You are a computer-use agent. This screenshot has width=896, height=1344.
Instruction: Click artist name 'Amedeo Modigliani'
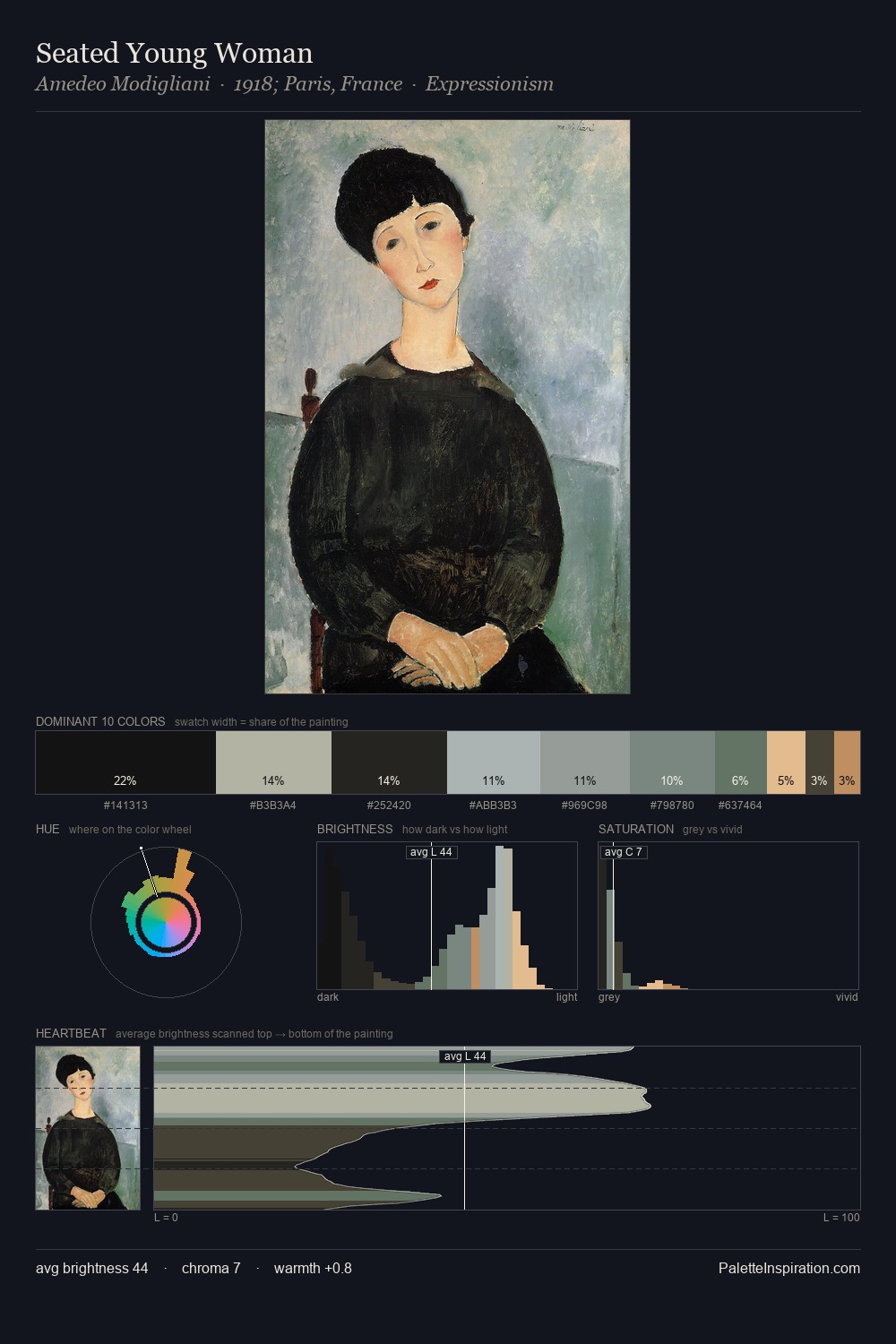(123, 84)
